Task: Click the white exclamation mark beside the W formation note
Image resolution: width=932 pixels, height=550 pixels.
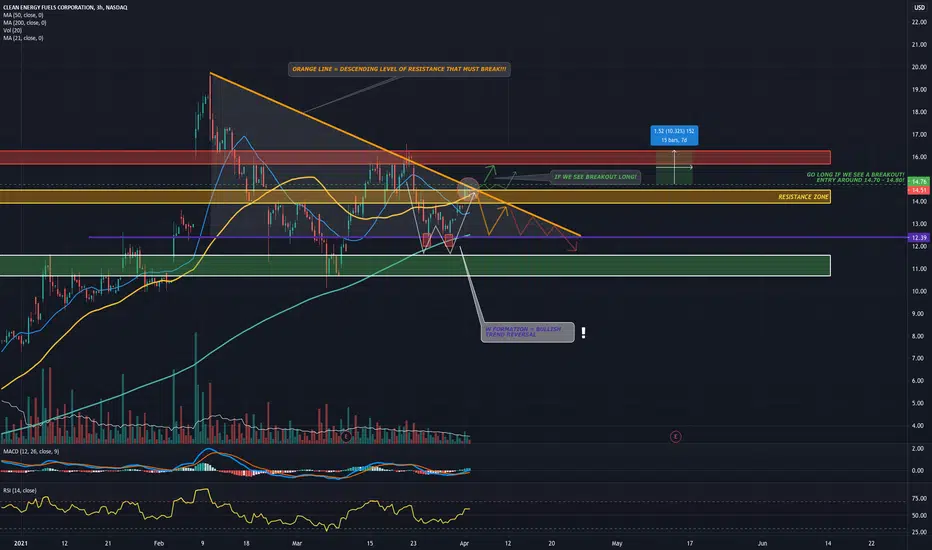Action: [x=584, y=333]
